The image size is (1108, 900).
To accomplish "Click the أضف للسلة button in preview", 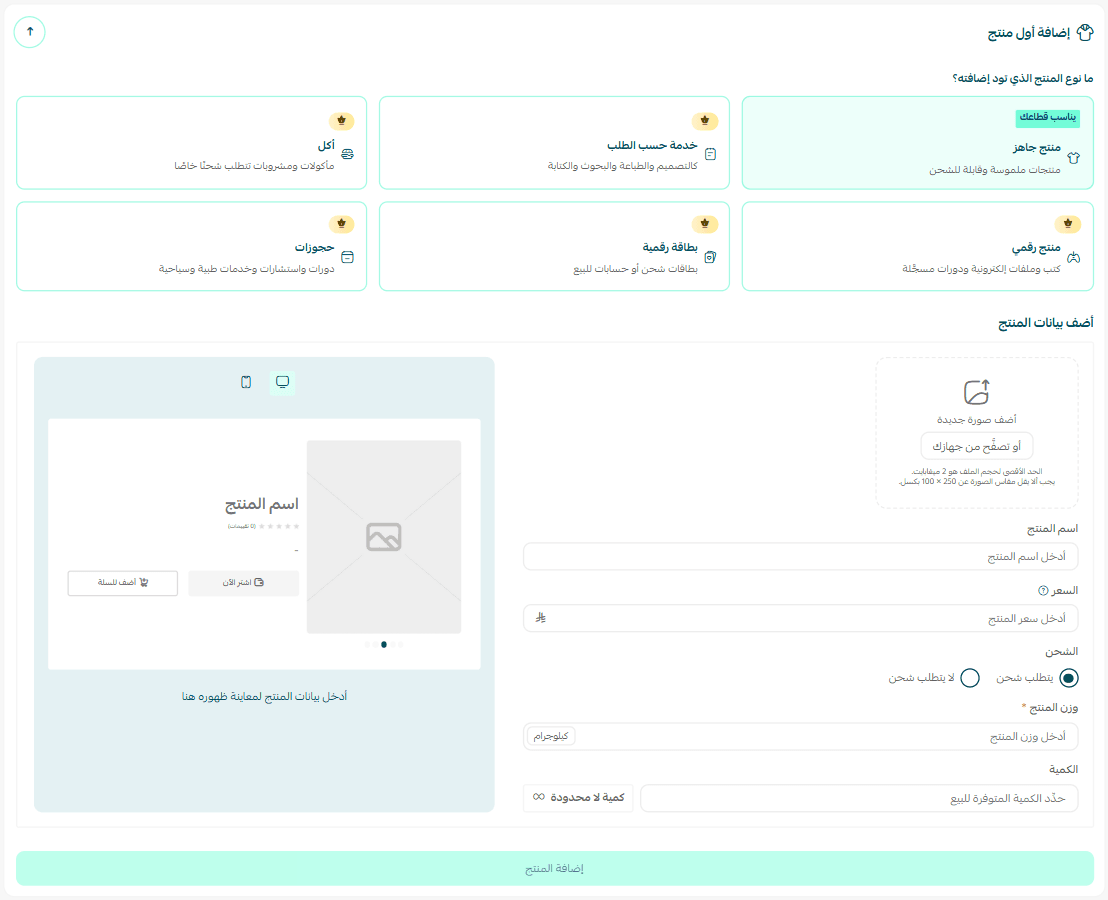I will (x=123, y=583).
